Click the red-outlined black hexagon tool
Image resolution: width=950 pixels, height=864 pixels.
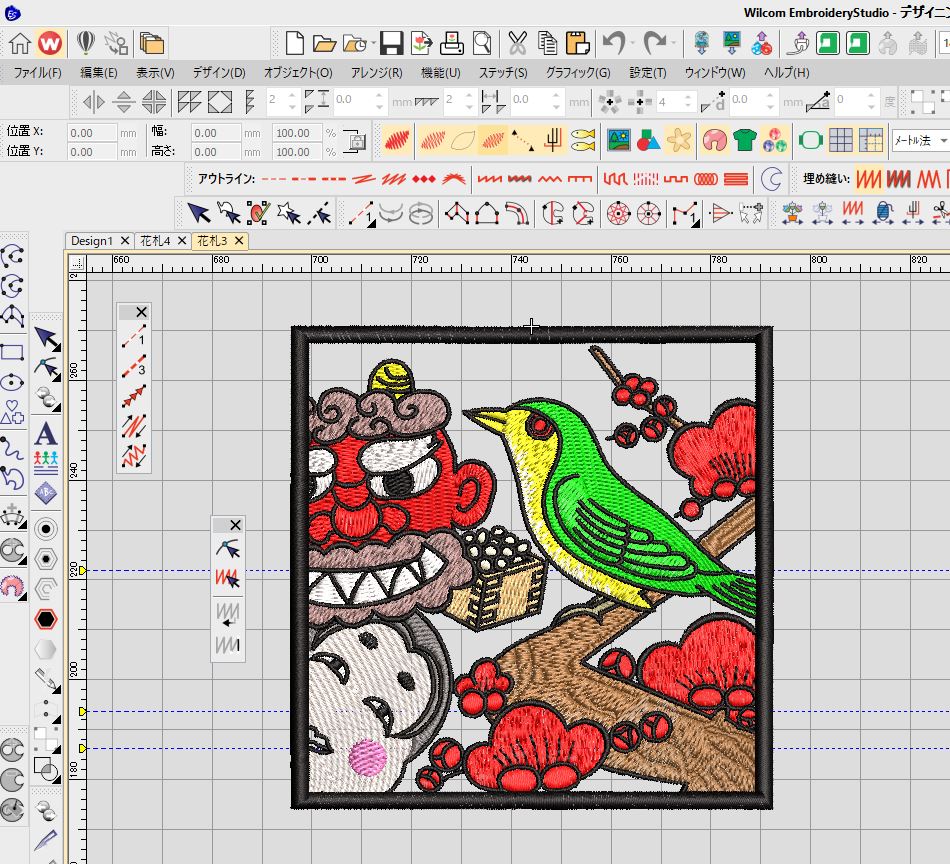click(x=46, y=619)
